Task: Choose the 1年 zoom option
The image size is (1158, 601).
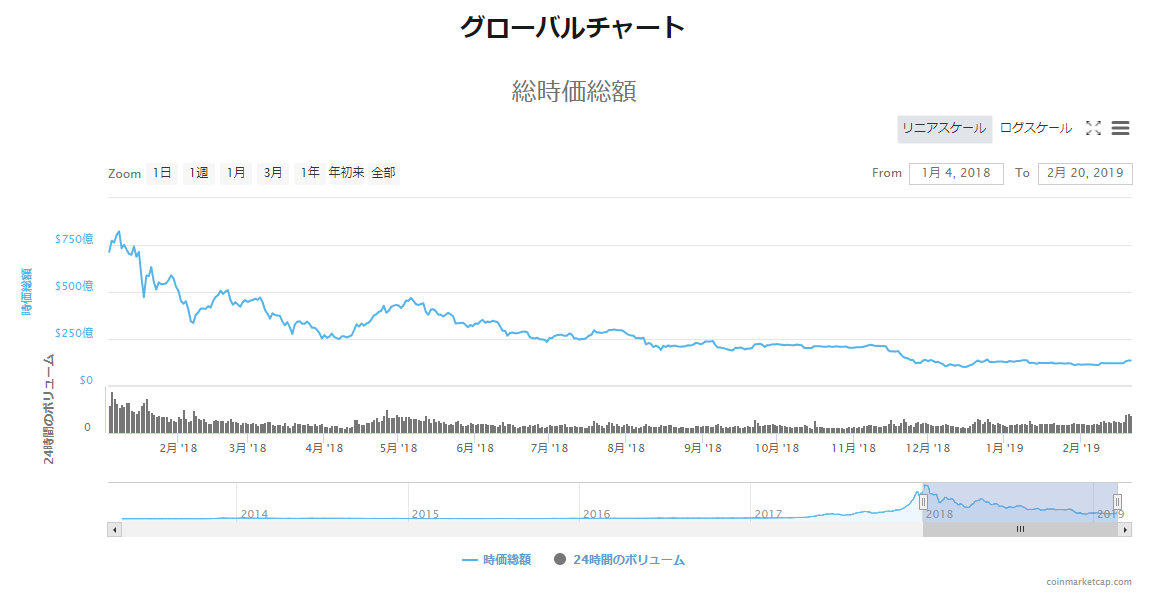Action: [x=310, y=173]
